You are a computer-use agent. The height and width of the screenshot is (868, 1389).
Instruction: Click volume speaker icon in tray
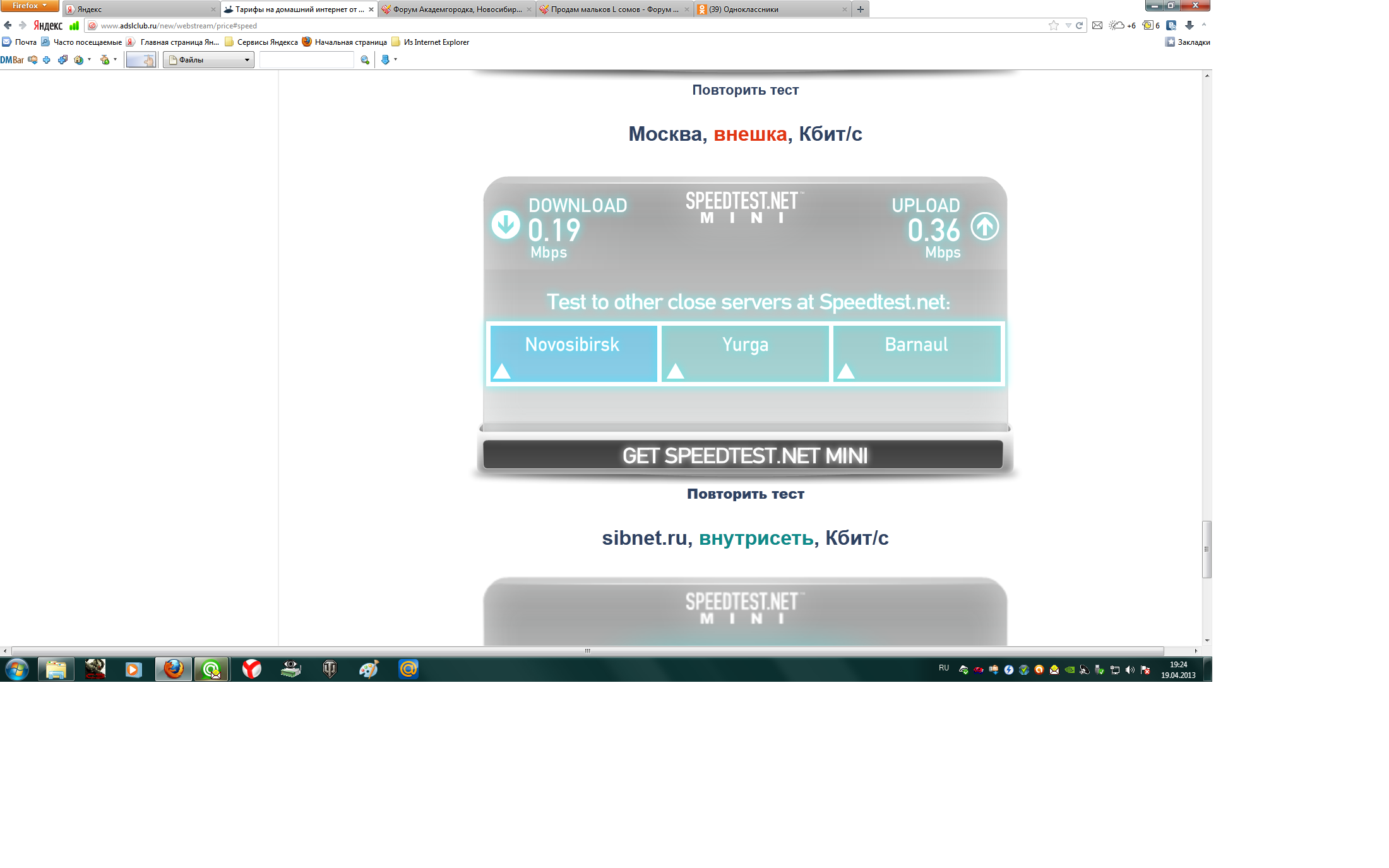tap(1130, 670)
